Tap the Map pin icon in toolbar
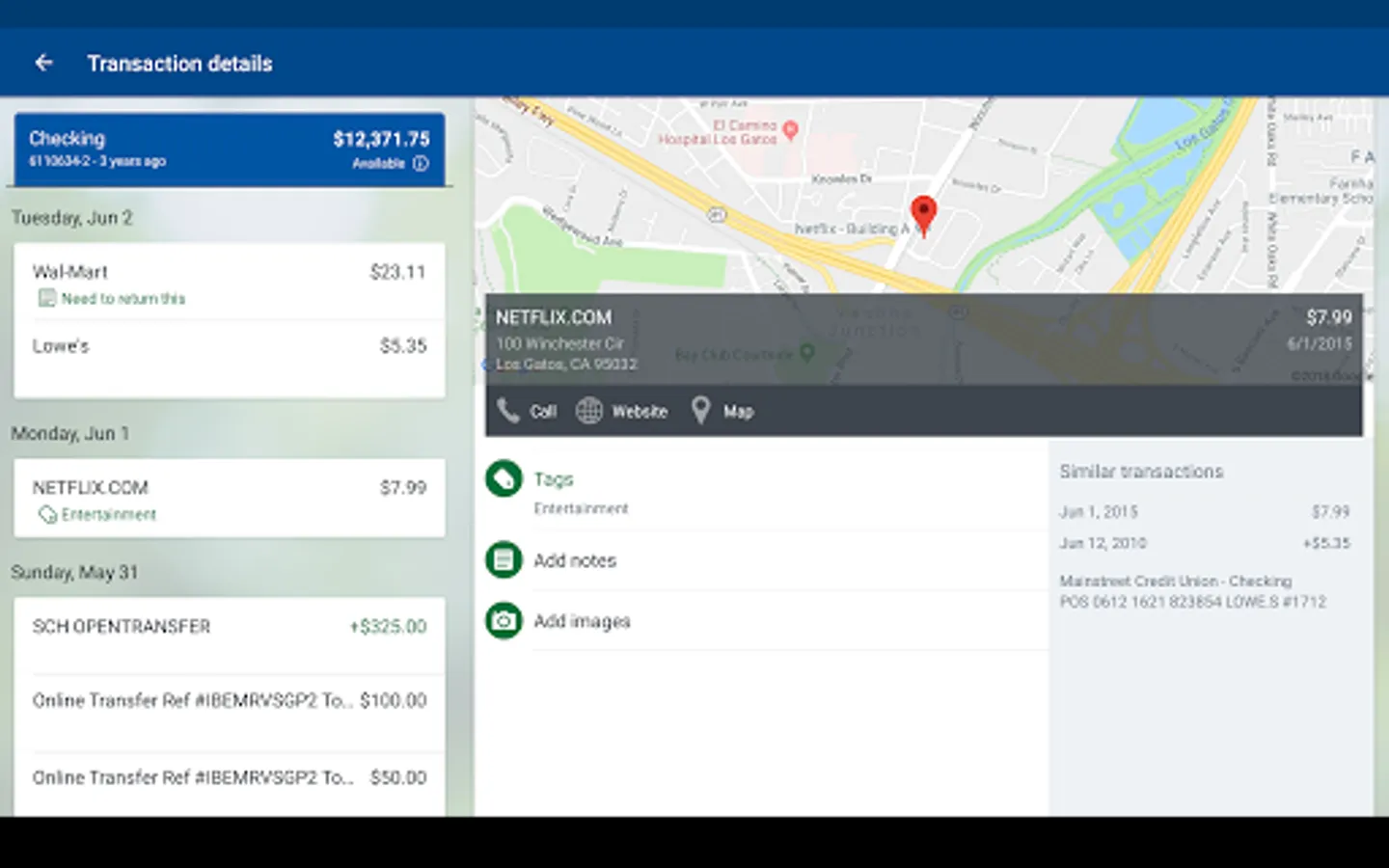This screenshot has height=868, width=1389. [x=701, y=411]
